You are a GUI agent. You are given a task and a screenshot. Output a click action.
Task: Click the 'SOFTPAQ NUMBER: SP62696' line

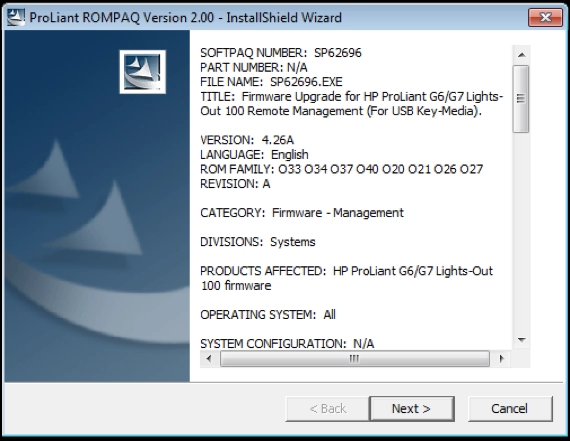[x=281, y=53]
